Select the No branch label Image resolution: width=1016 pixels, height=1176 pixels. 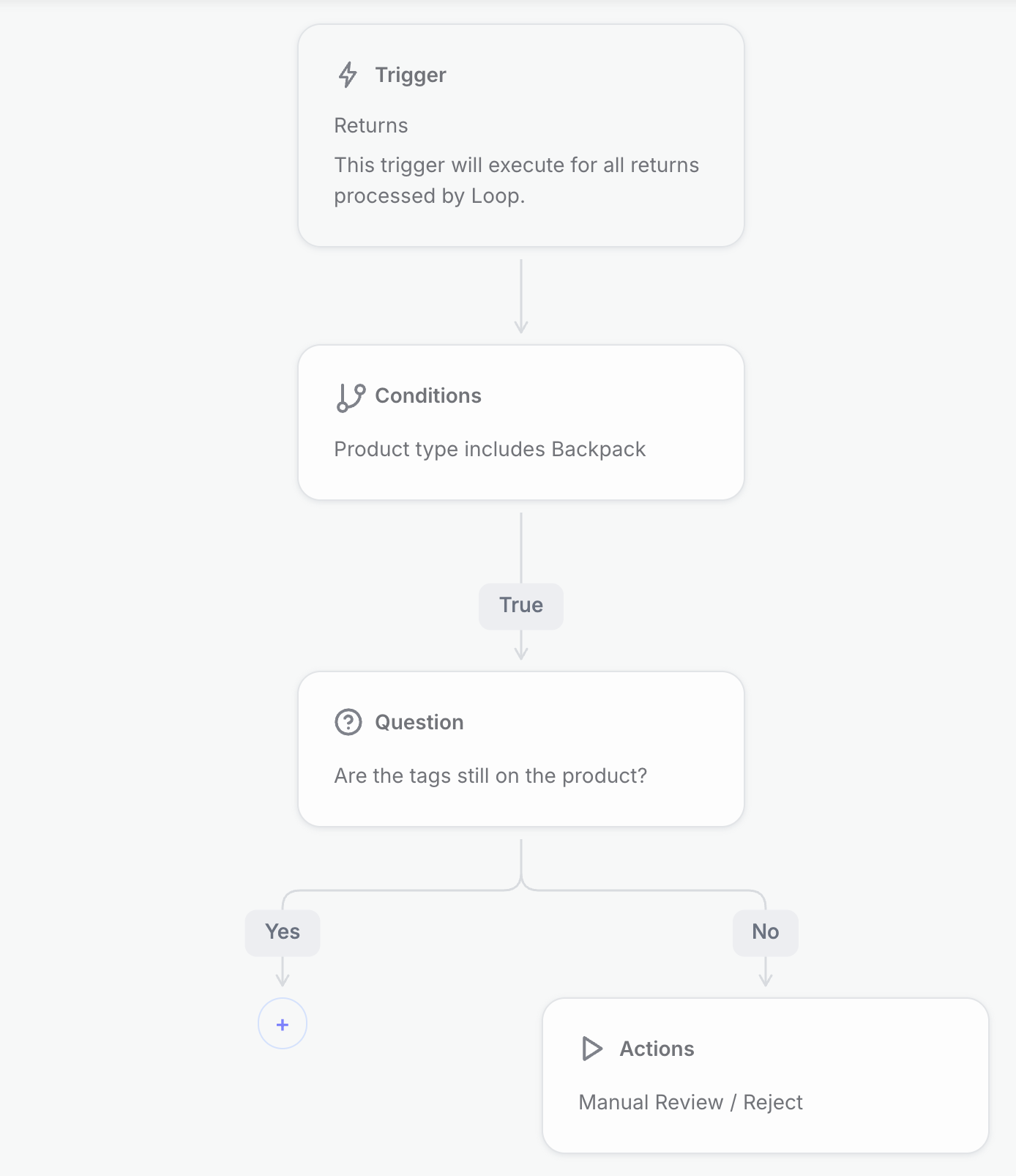pos(766,932)
